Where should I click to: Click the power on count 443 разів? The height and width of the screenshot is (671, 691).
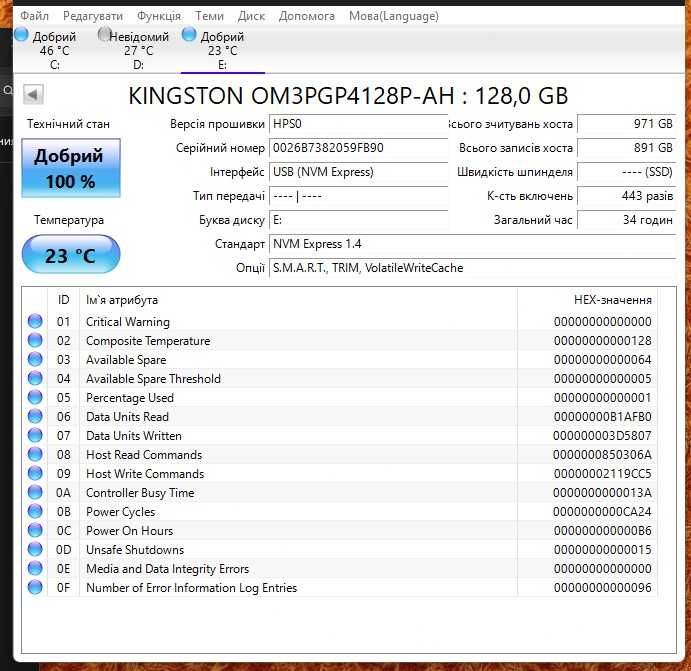pos(626,196)
